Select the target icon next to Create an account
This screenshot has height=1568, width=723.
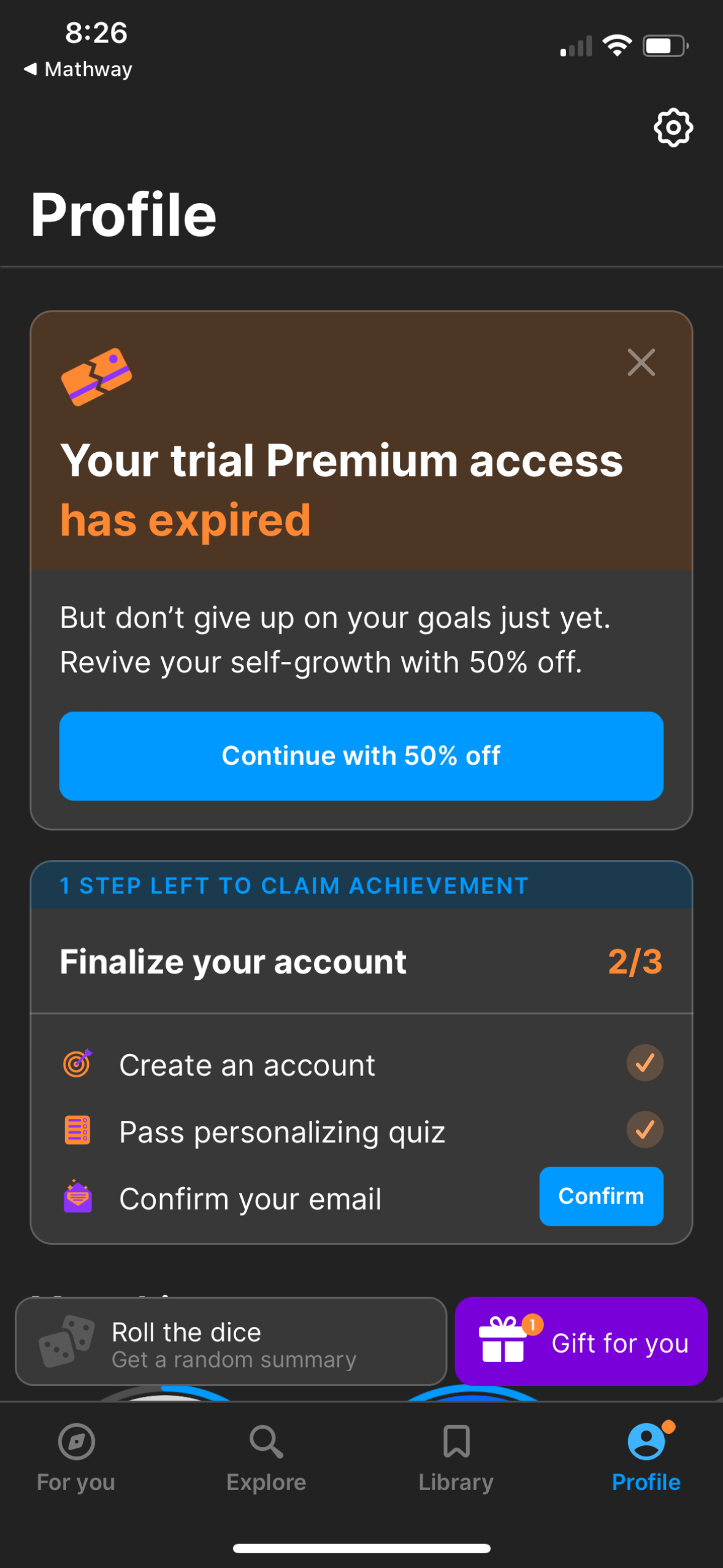[78, 1064]
